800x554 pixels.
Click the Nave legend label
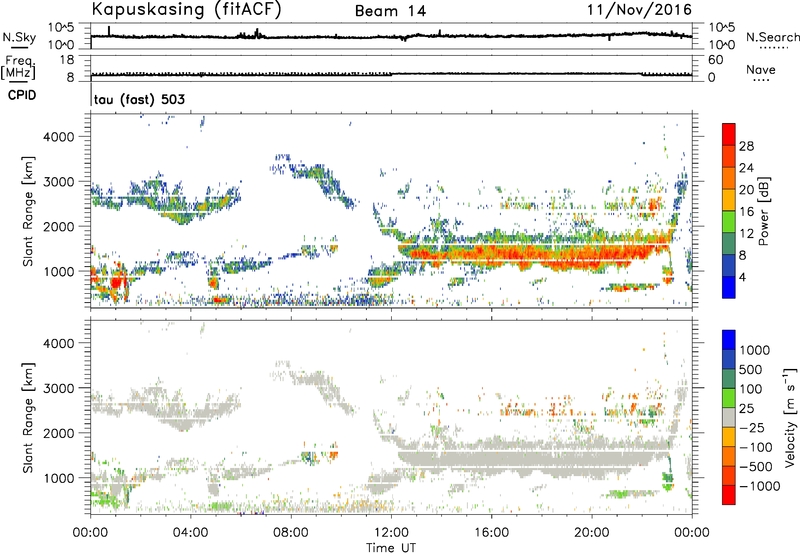coord(760,70)
